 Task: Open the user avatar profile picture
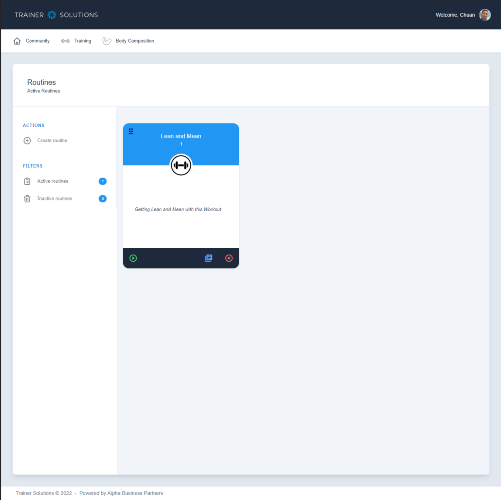(x=485, y=15)
